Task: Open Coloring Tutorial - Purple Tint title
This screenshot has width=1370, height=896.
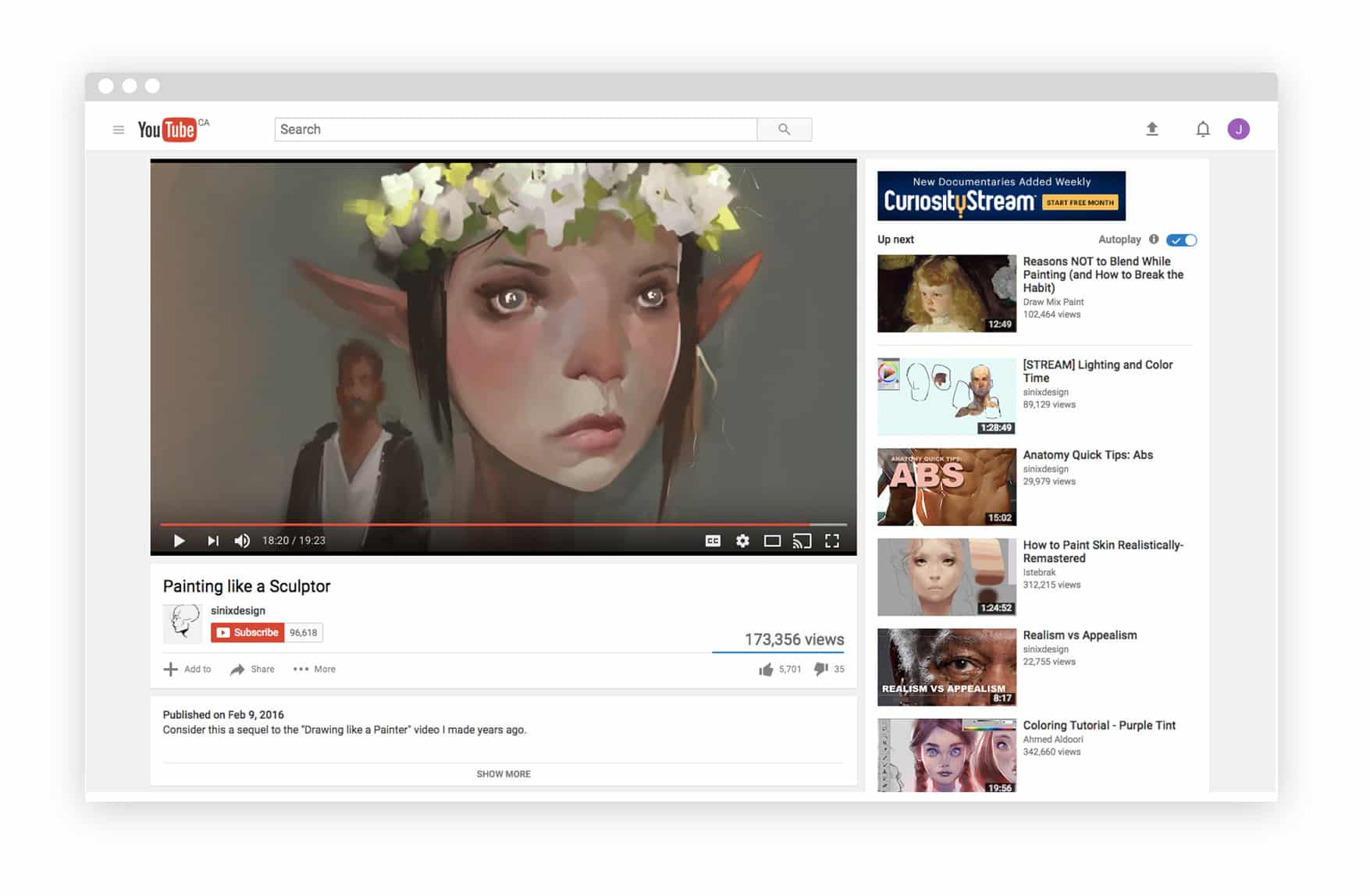Action: 1099,725
